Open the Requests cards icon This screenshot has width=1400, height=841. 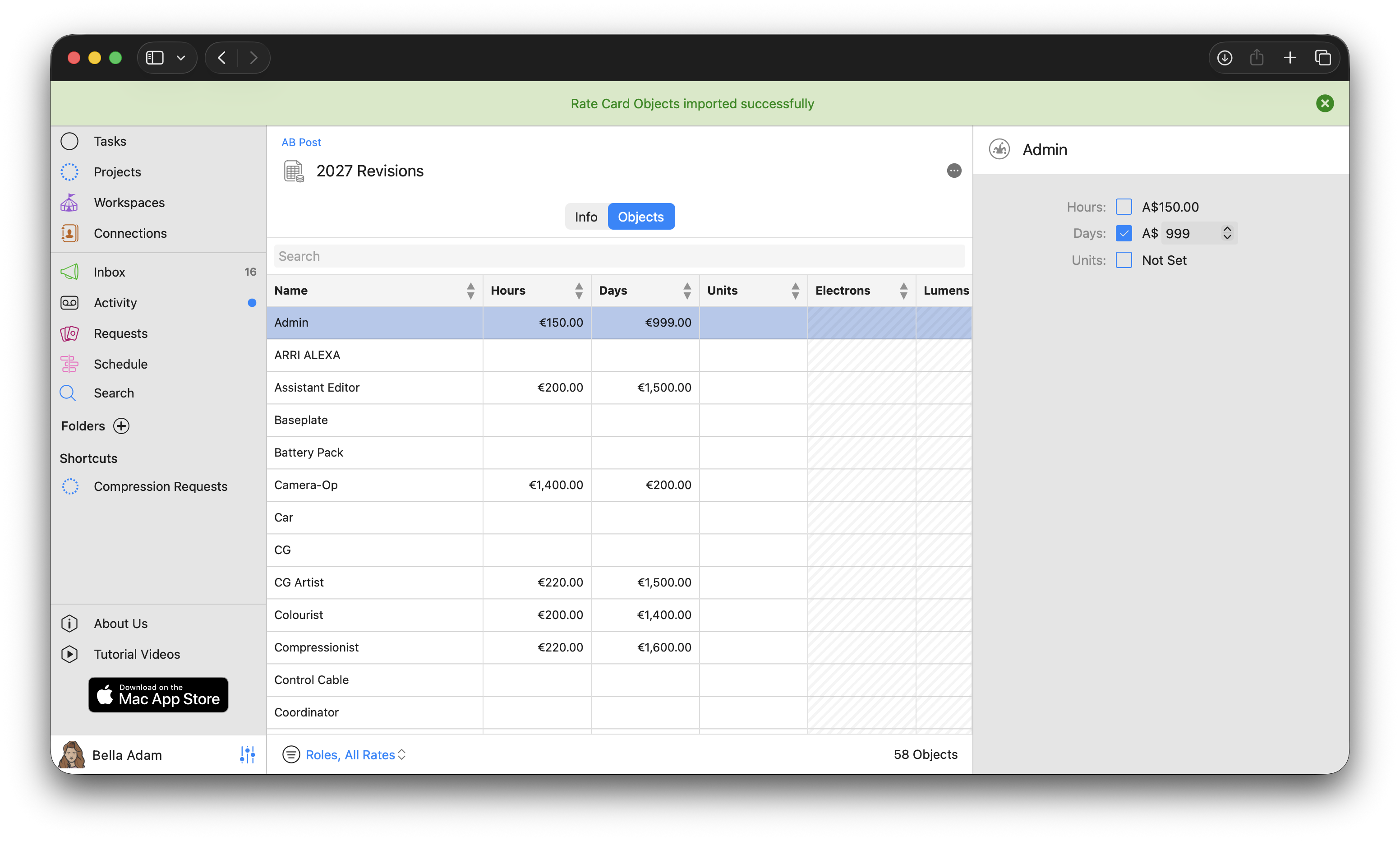(x=69, y=333)
